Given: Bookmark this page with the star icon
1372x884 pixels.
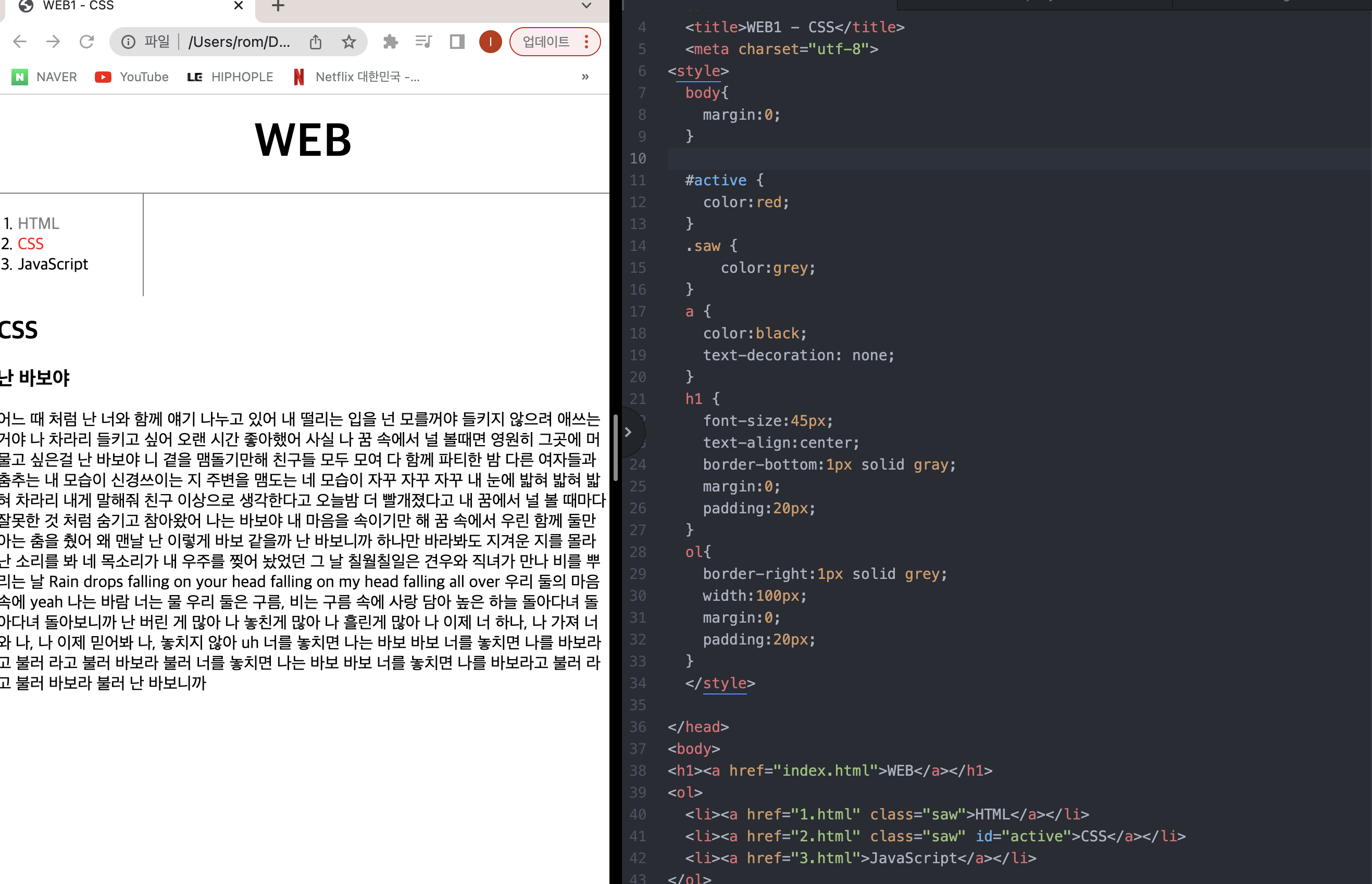Looking at the screenshot, I should pyautogui.click(x=348, y=42).
